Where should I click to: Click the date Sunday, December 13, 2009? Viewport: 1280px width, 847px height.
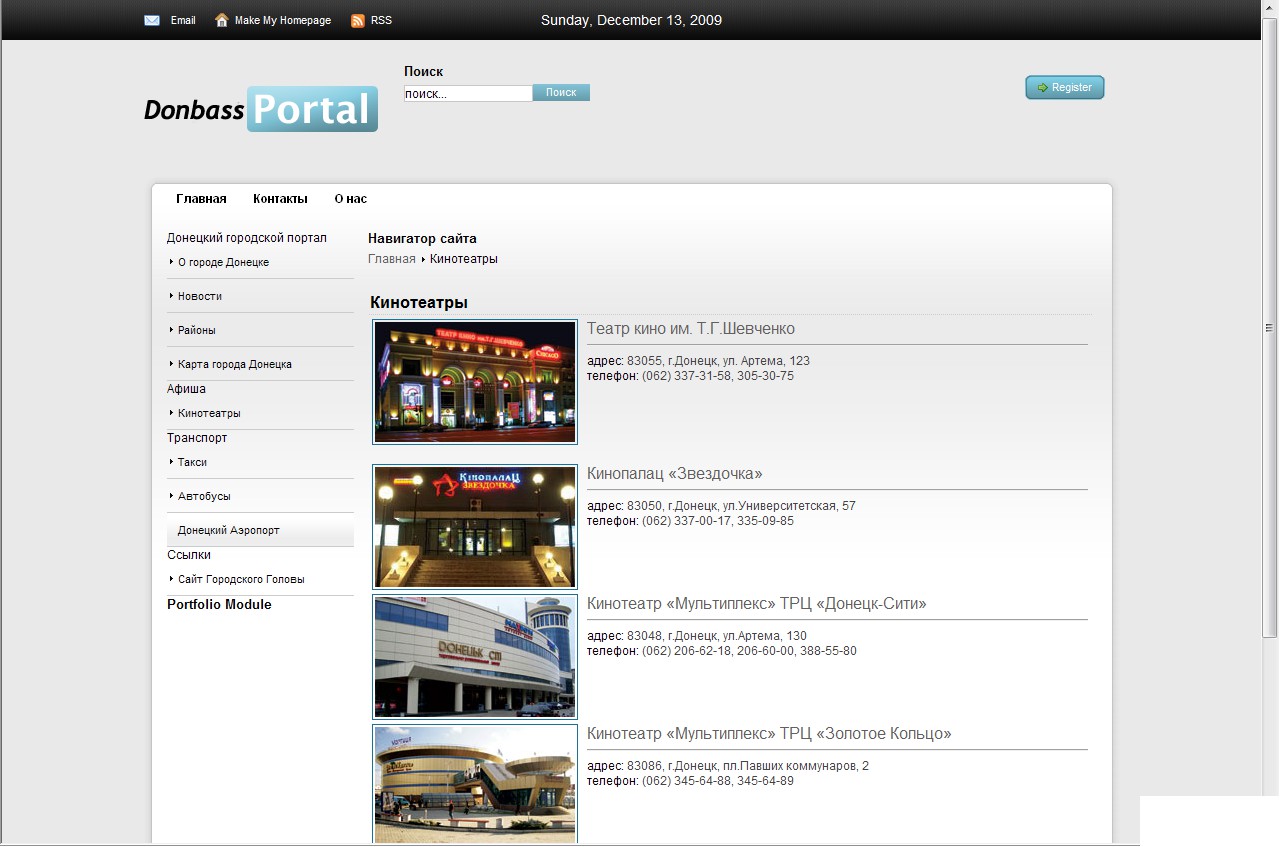click(x=631, y=20)
